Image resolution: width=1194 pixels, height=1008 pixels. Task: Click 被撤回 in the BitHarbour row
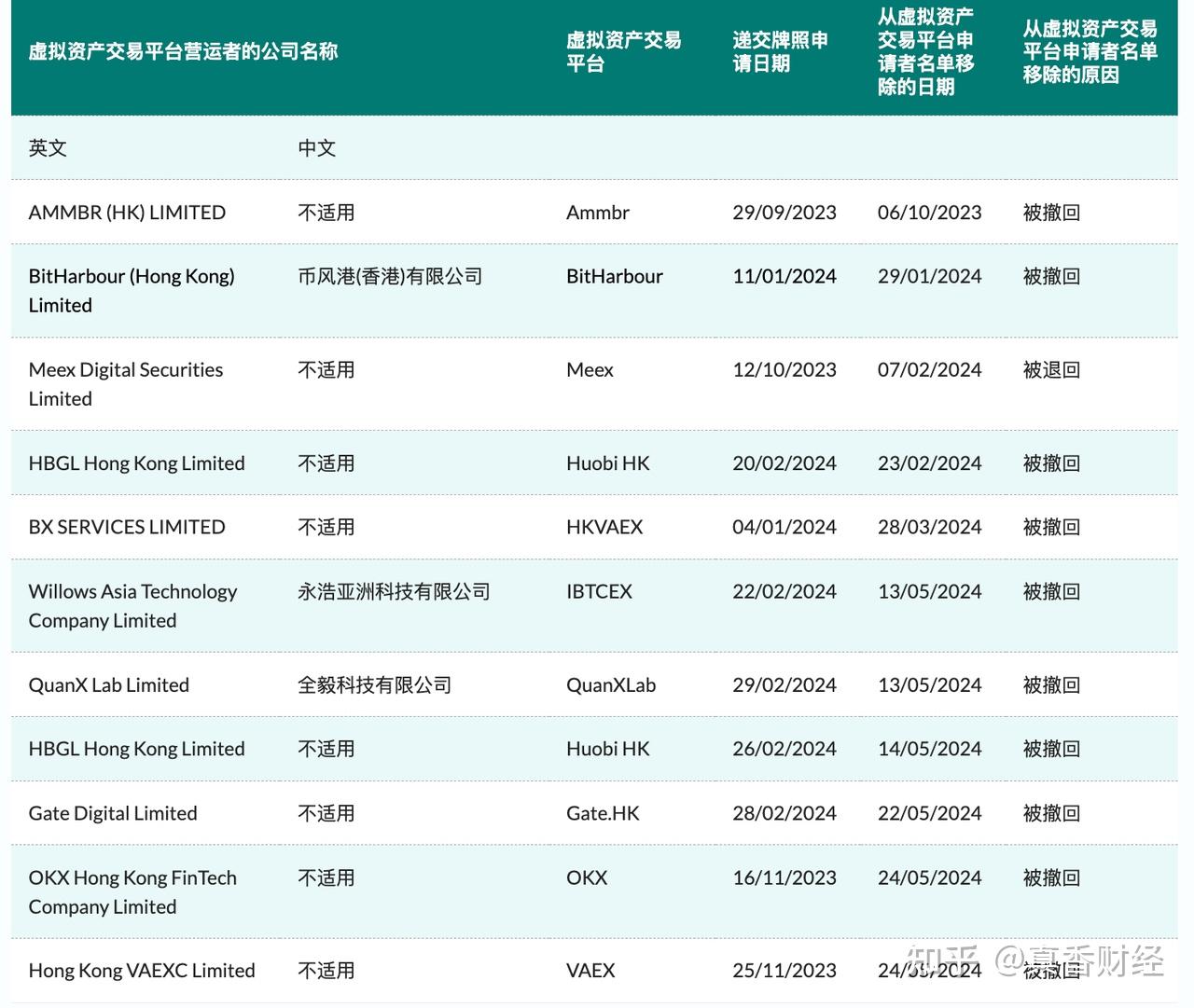tap(1051, 277)
